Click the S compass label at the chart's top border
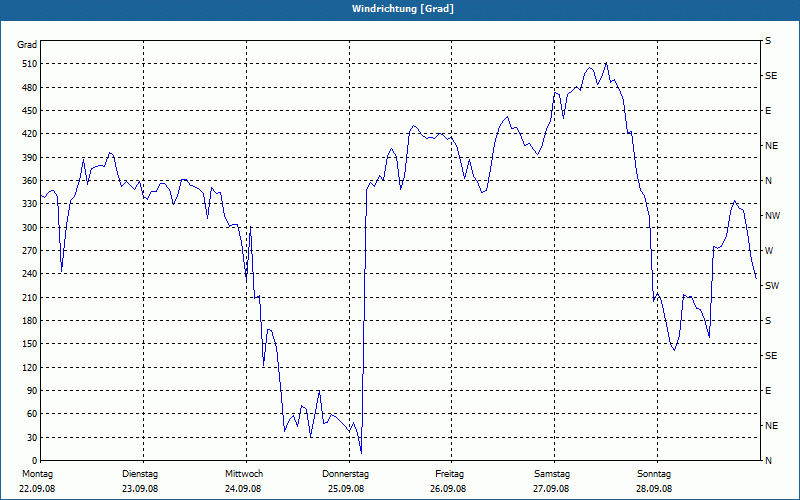The image size is (800, 500). 768,41
